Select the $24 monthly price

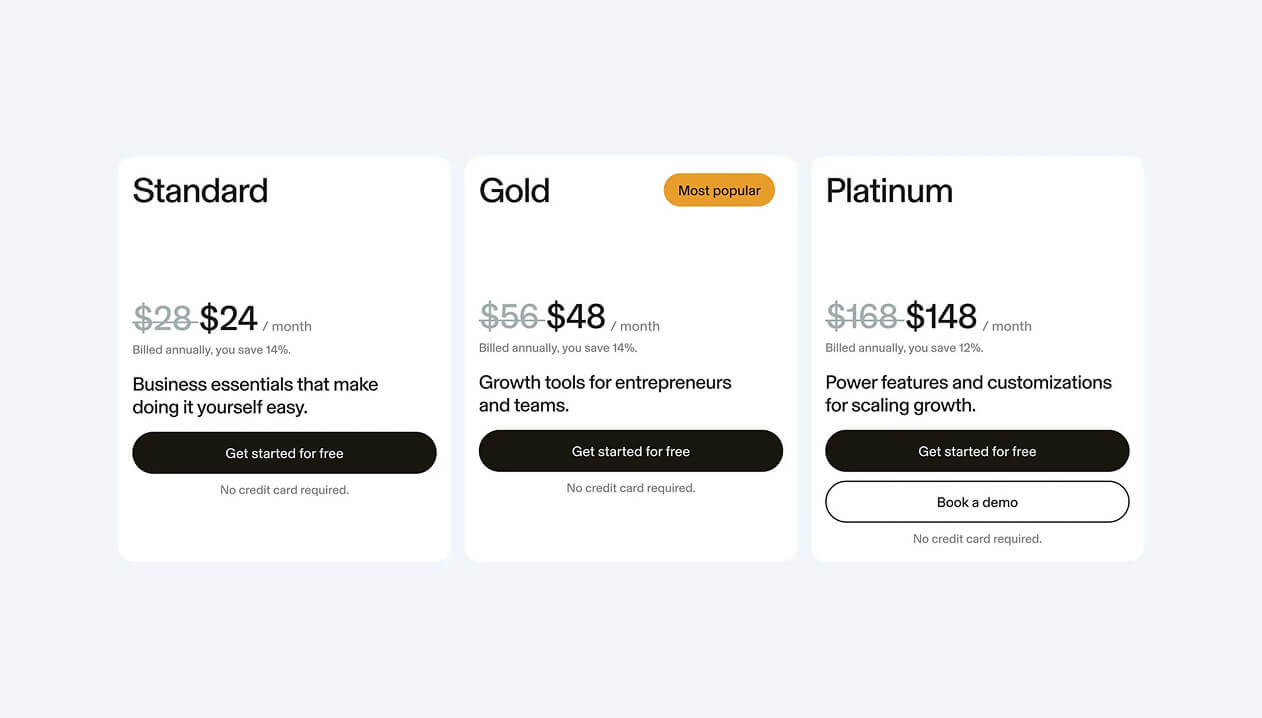pyautogui.click(x=228, y=317)
